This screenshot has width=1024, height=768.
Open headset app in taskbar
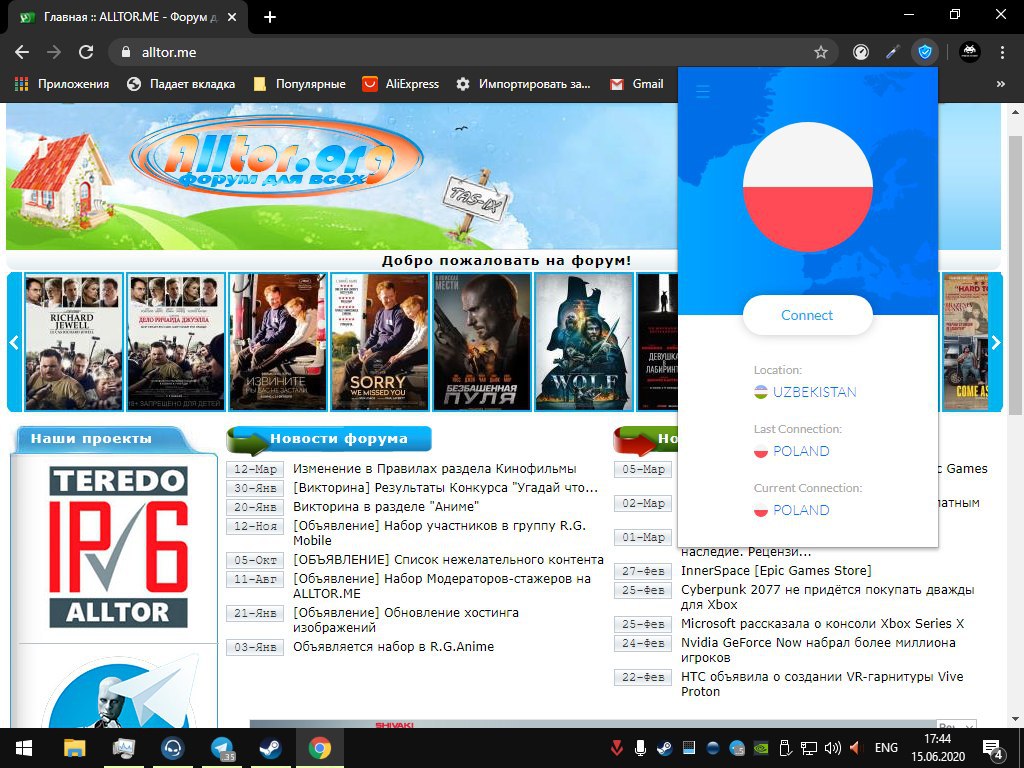[x=173, y=748]
